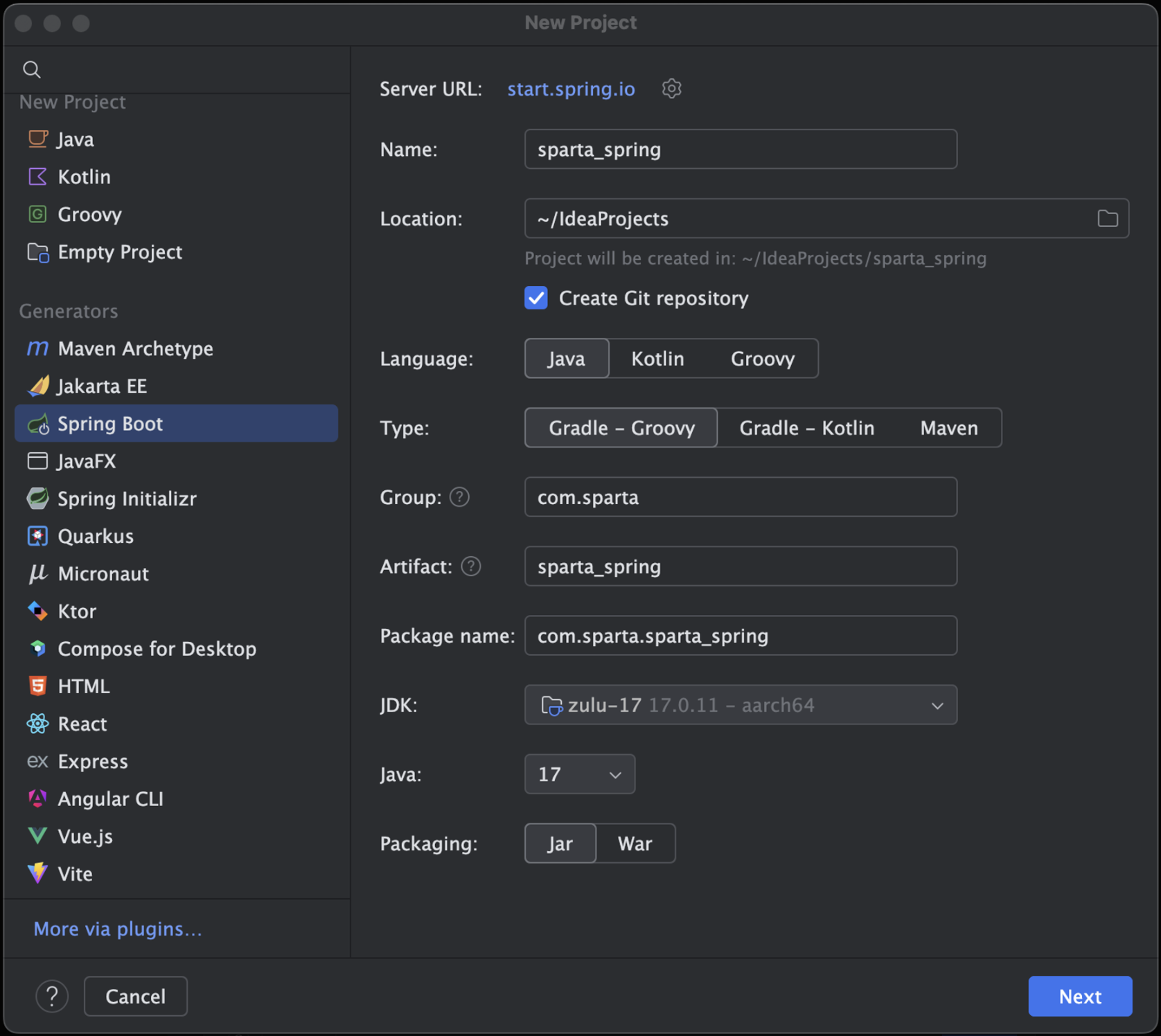Viewport: 1161px width, 1036px height.
Task: Set language to Groovy
Action: pos(763,359)
